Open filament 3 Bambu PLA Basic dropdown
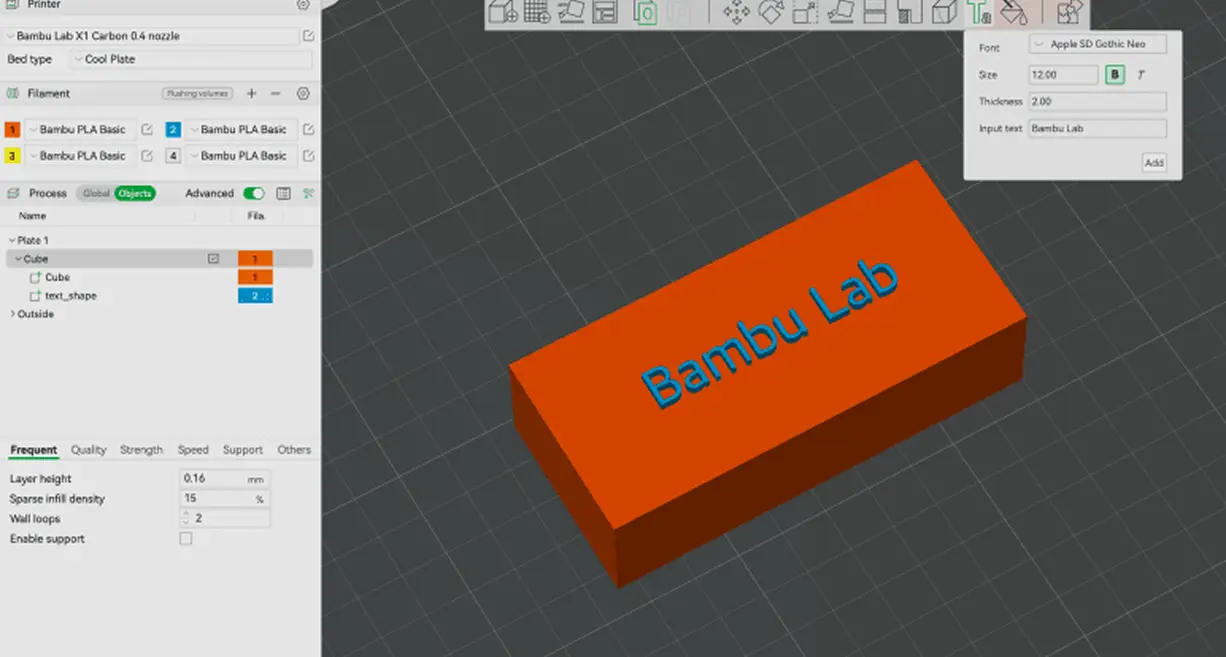Image resolution: width=1226 pixels, height=657 pixels. [x=82, y=156]
